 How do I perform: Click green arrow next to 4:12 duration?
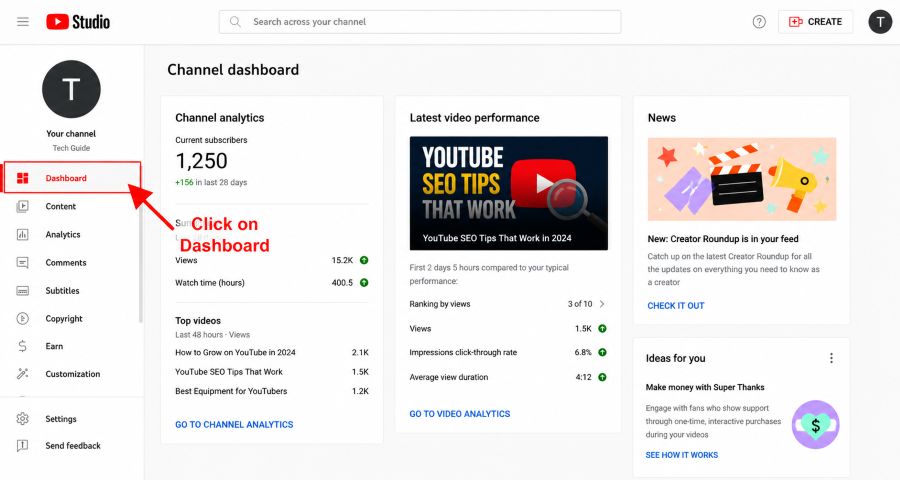click(602, 377)
